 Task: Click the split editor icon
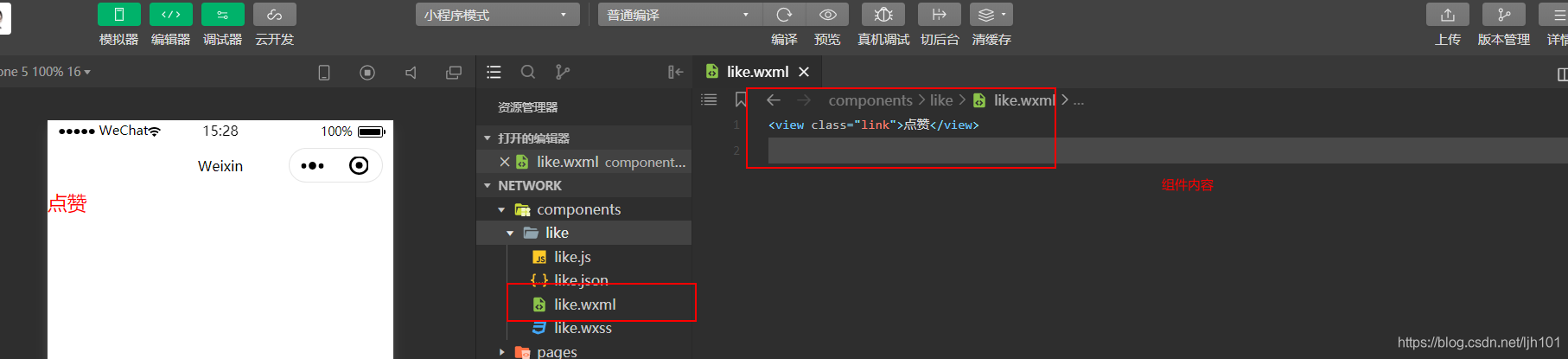(x=1562, y=74)
